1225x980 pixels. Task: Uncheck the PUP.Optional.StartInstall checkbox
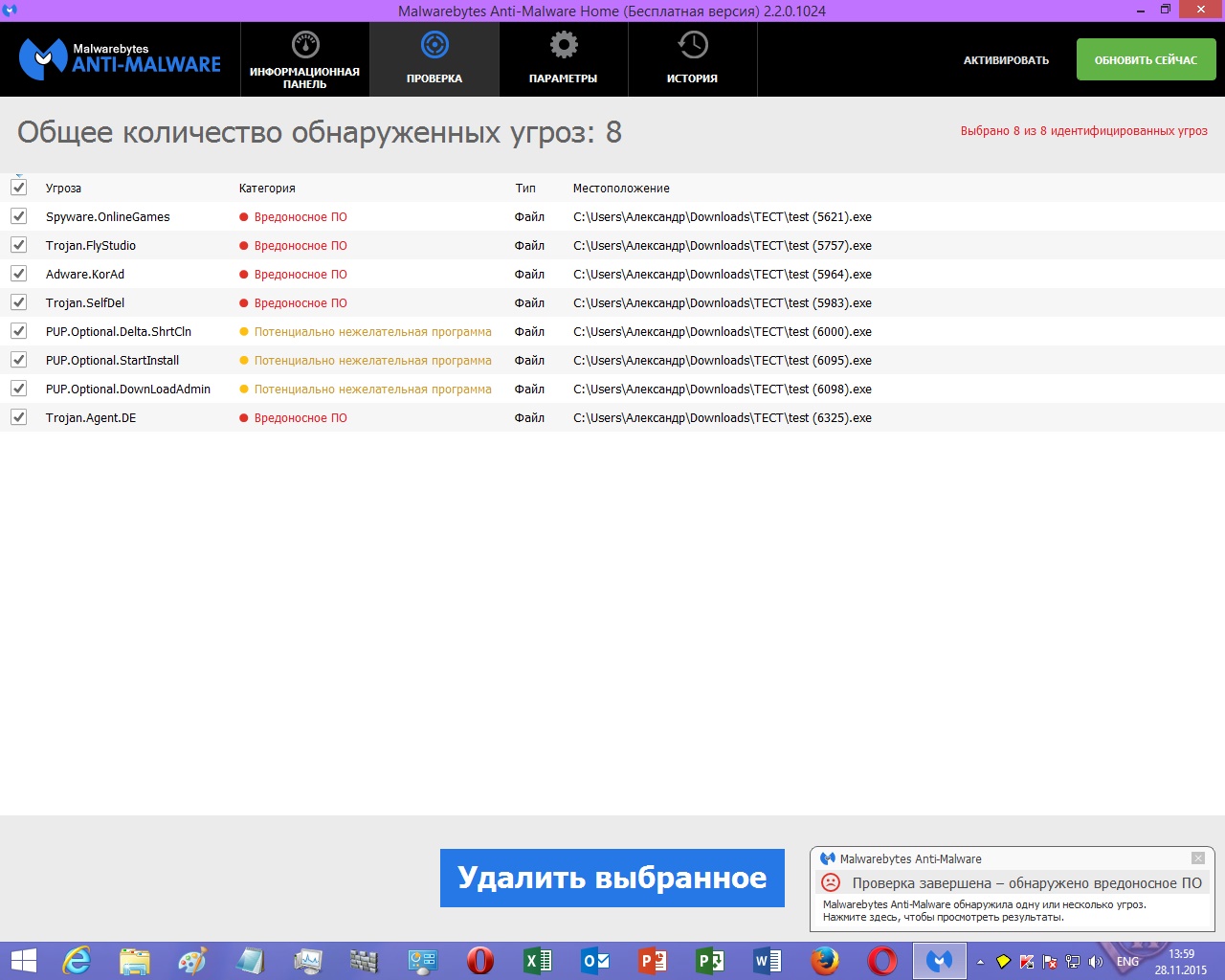[18, 360]
